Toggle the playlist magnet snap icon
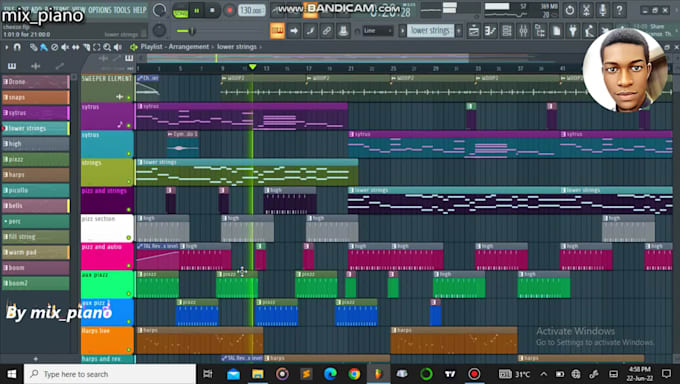 [17, 47]
